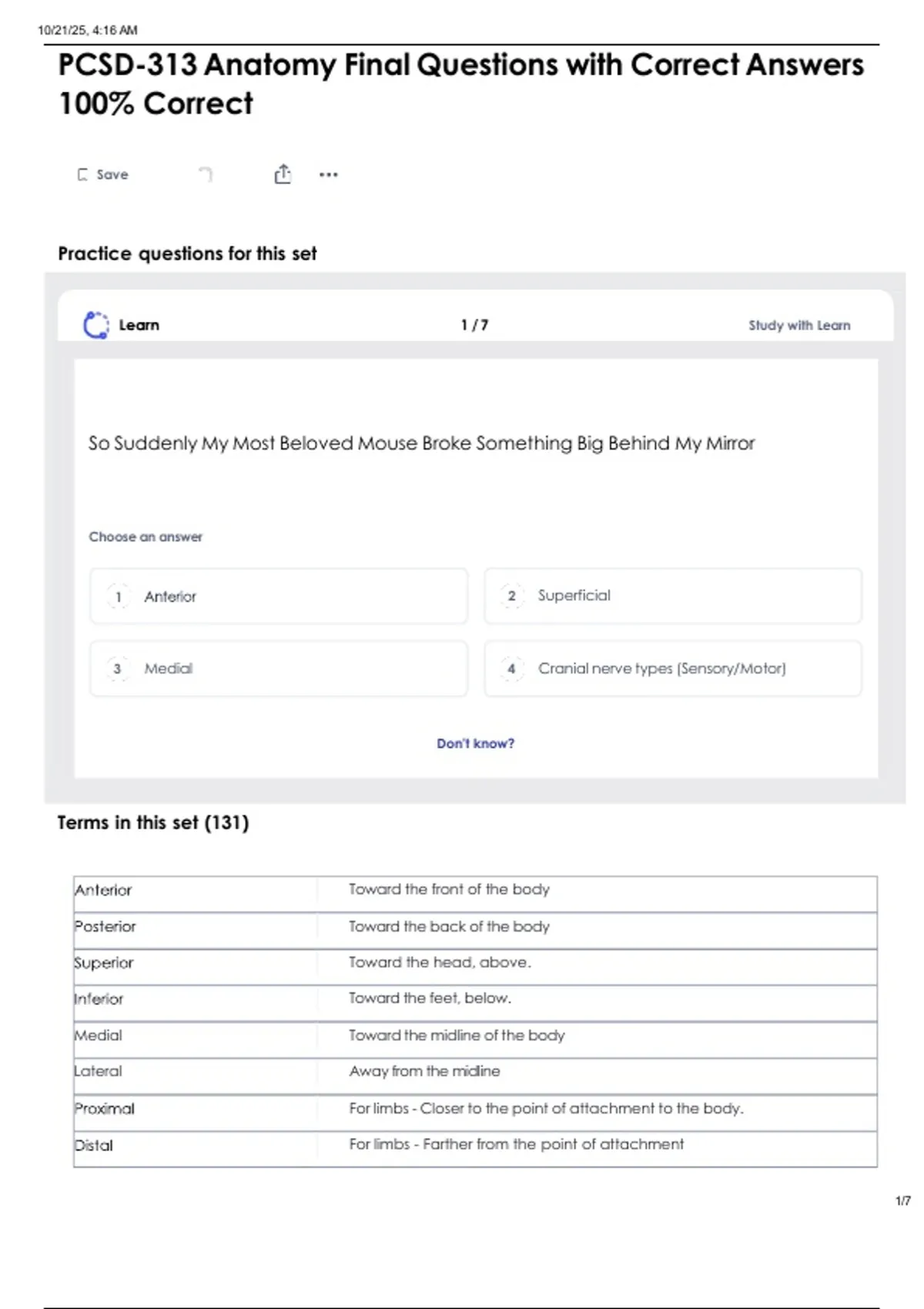Choose the Anterior answer option
The height and width of the screenshot is (1309, 924).
pyautogui.click(x=279, y=596)
